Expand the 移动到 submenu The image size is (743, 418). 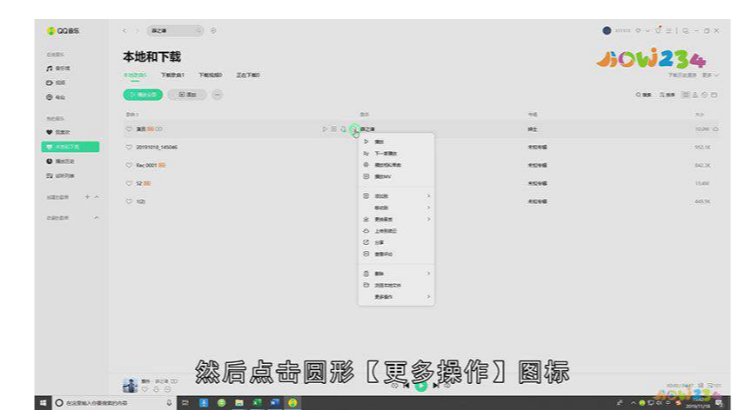(396, 208)
